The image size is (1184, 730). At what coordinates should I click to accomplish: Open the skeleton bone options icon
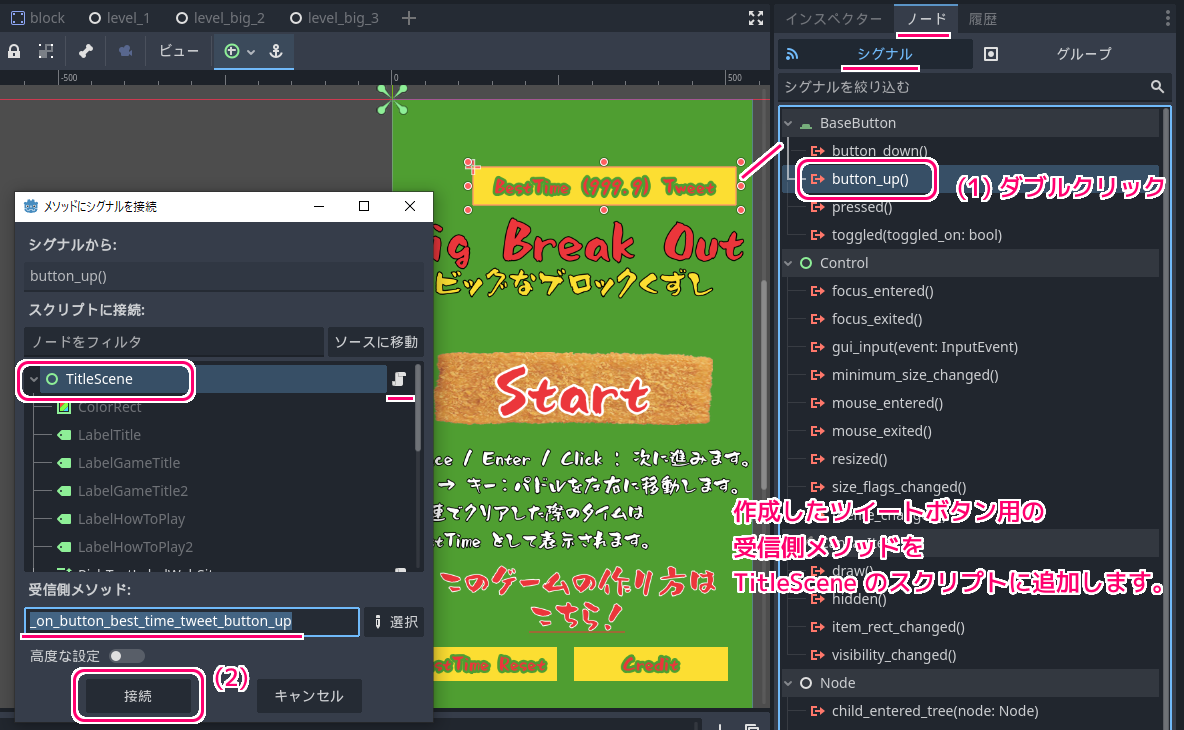click(x=86, y=51)
